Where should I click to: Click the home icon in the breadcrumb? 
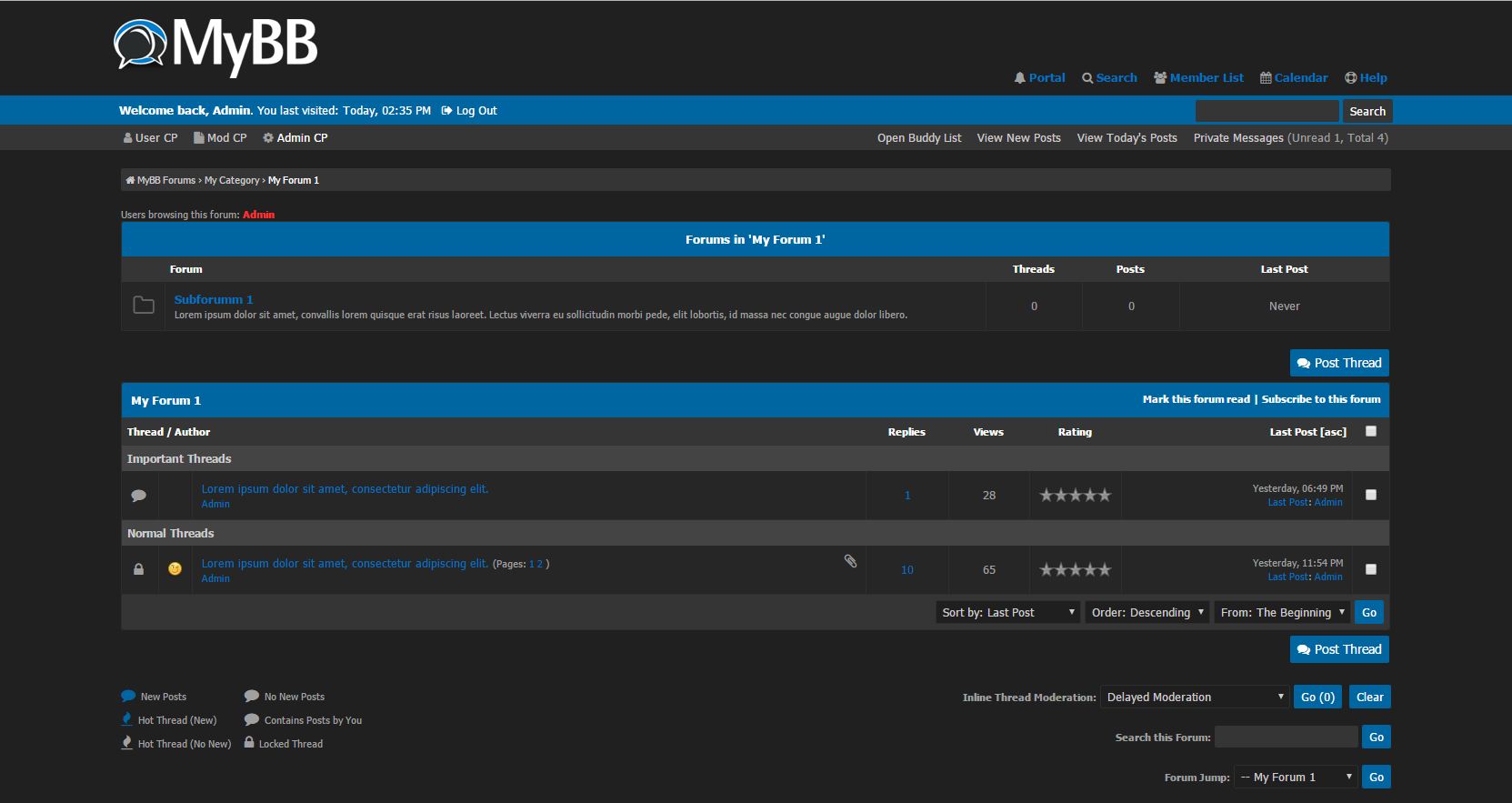click(130, 180)
